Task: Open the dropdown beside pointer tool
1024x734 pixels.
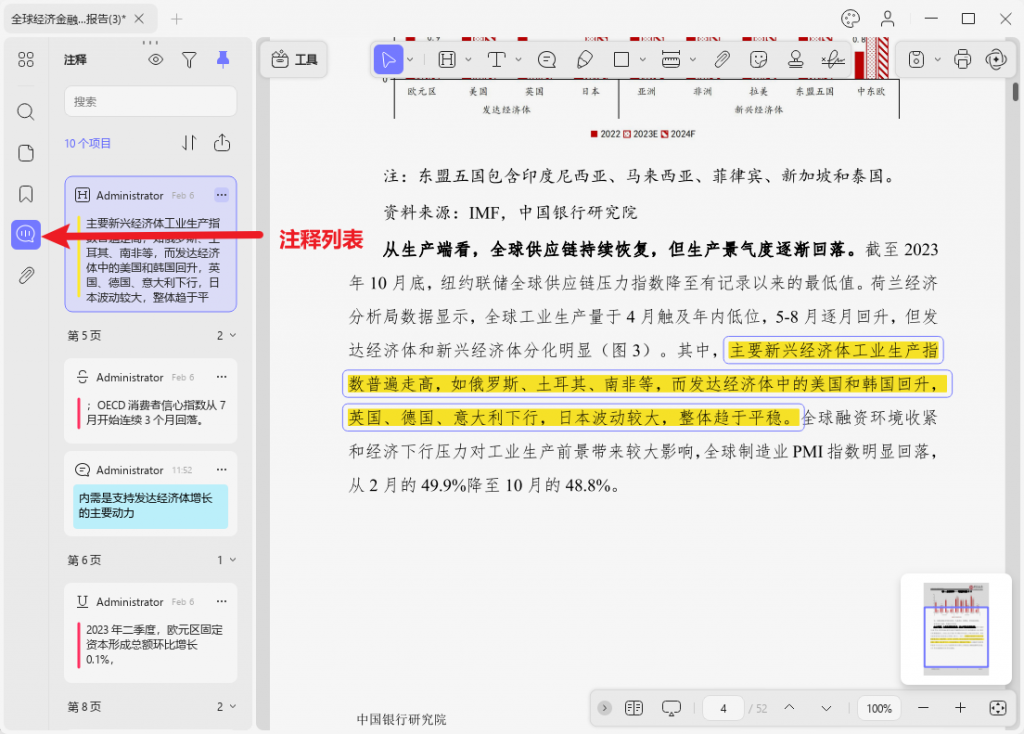Action: point(410,60)
